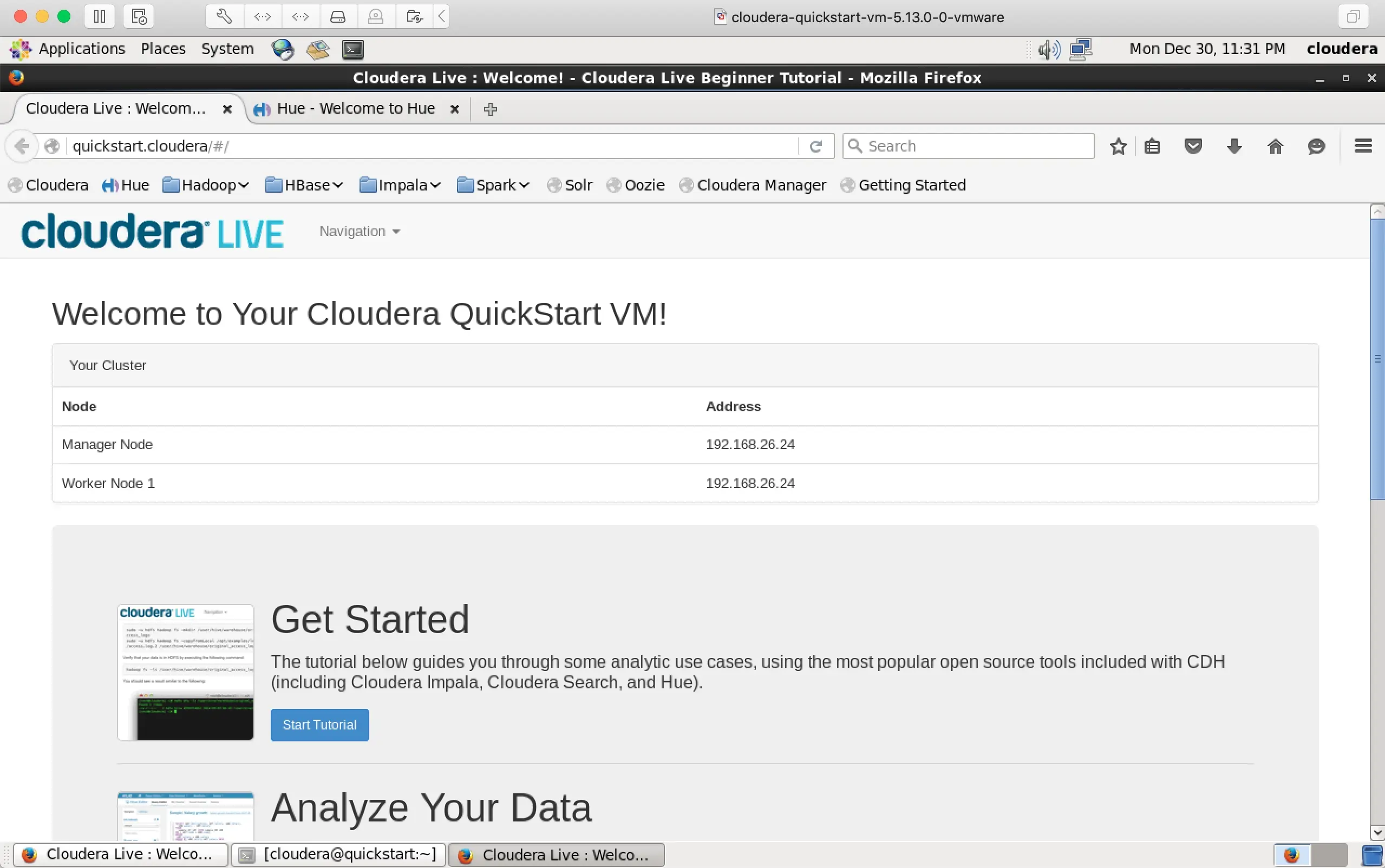Expand the Hadoop bookmarks folder
The height and width of the screenshot is (868, 1385).
(206, 185)
